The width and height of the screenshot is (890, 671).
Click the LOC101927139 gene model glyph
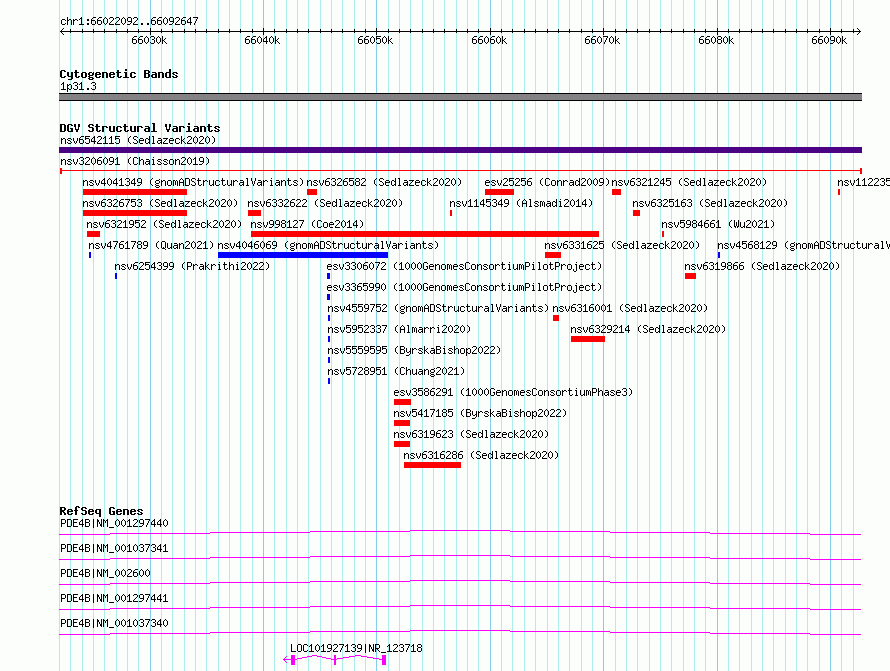point(335,660)
